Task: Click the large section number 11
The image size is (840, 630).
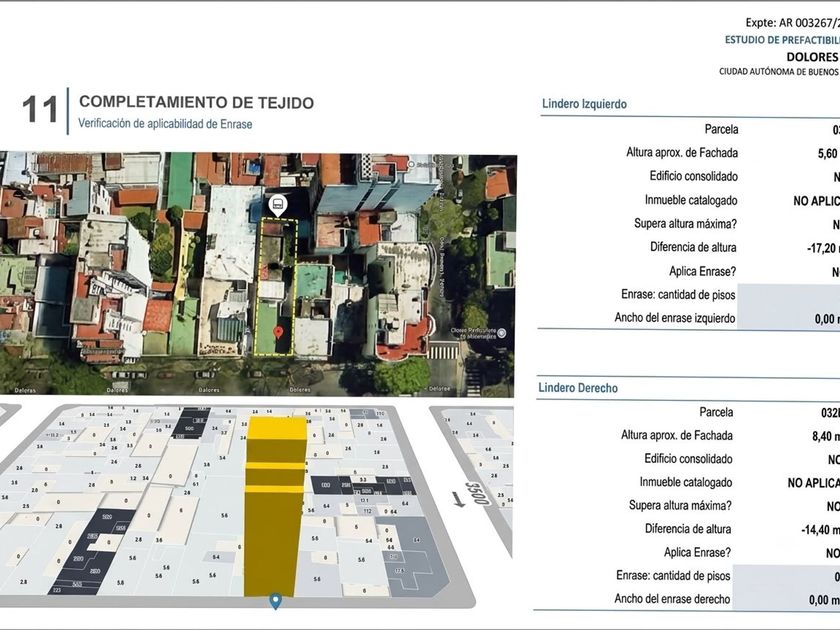Action: [40, 109]
